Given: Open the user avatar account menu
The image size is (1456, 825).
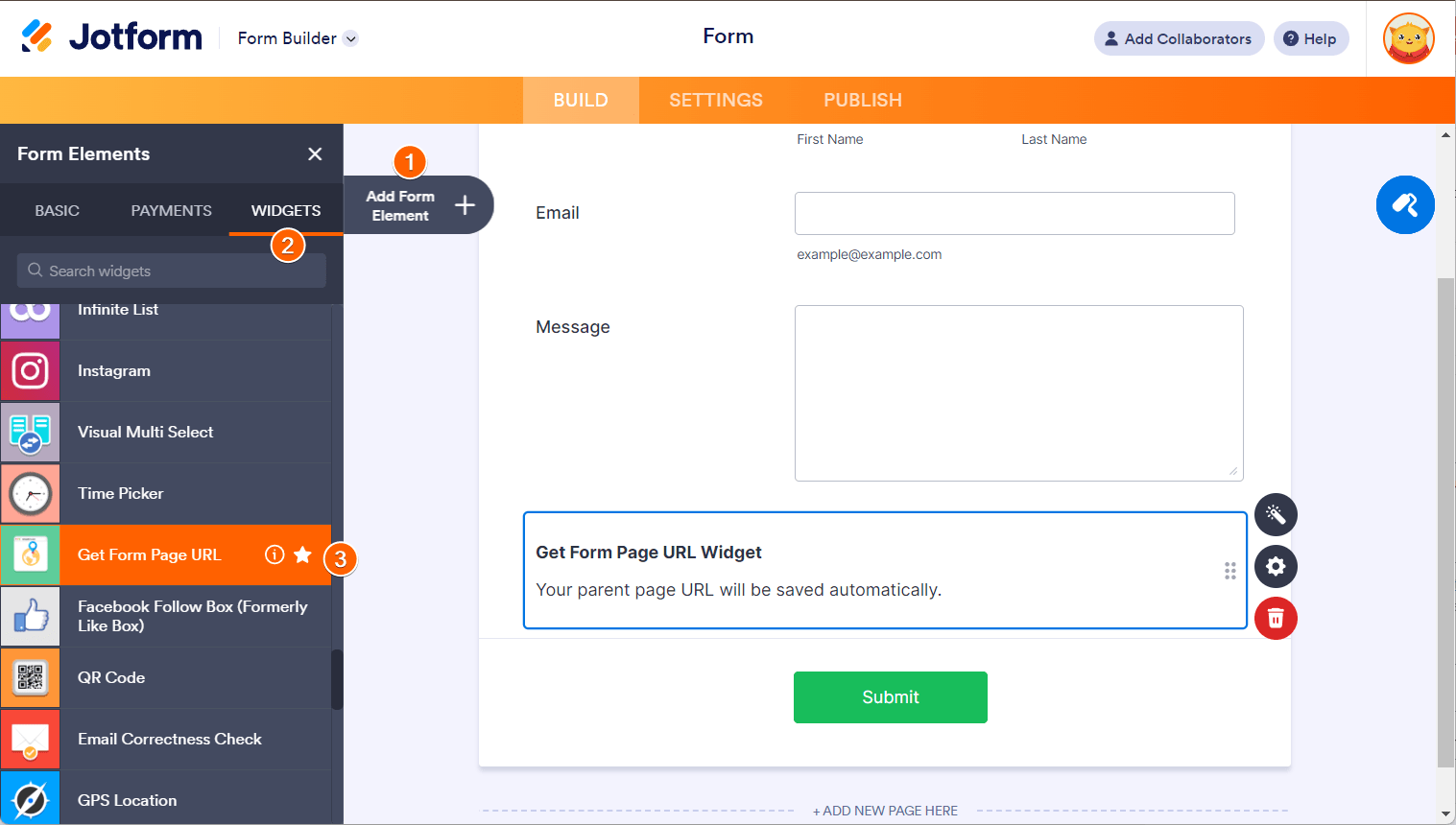Looking at the screenshot, I should pos(1408,39).
